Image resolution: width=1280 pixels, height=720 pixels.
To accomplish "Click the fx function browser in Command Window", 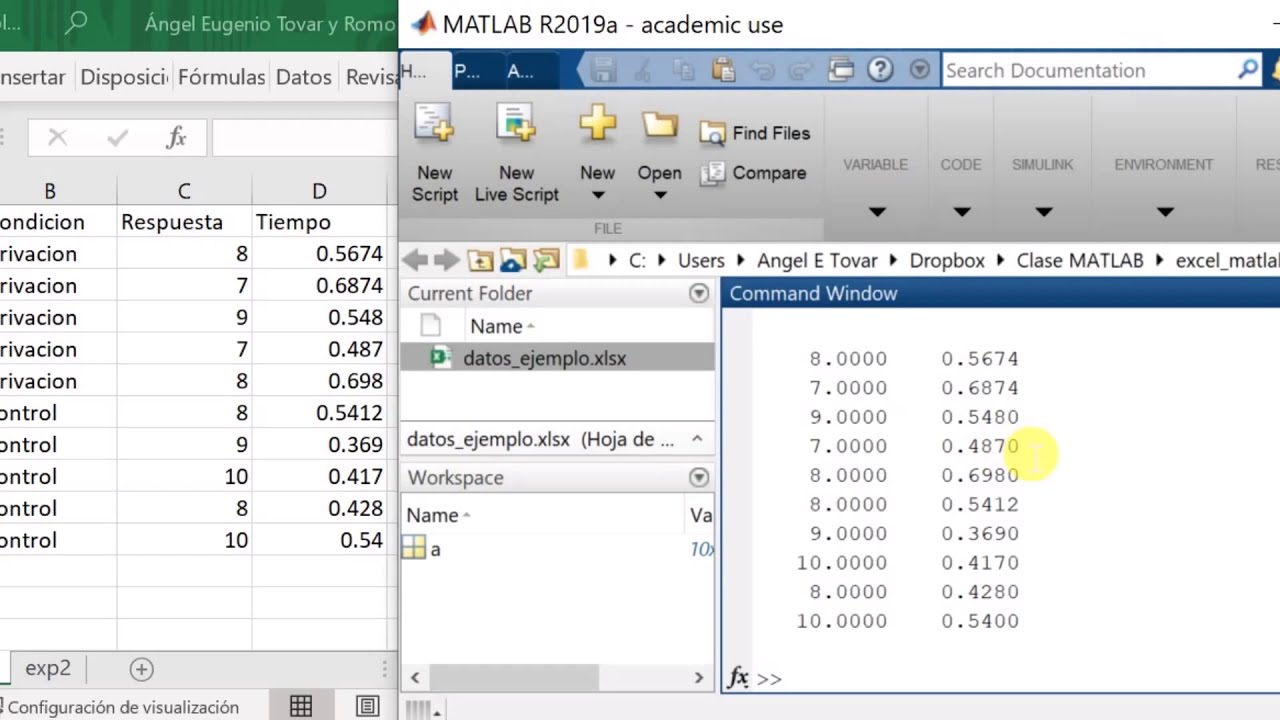I will pos(738,678).
